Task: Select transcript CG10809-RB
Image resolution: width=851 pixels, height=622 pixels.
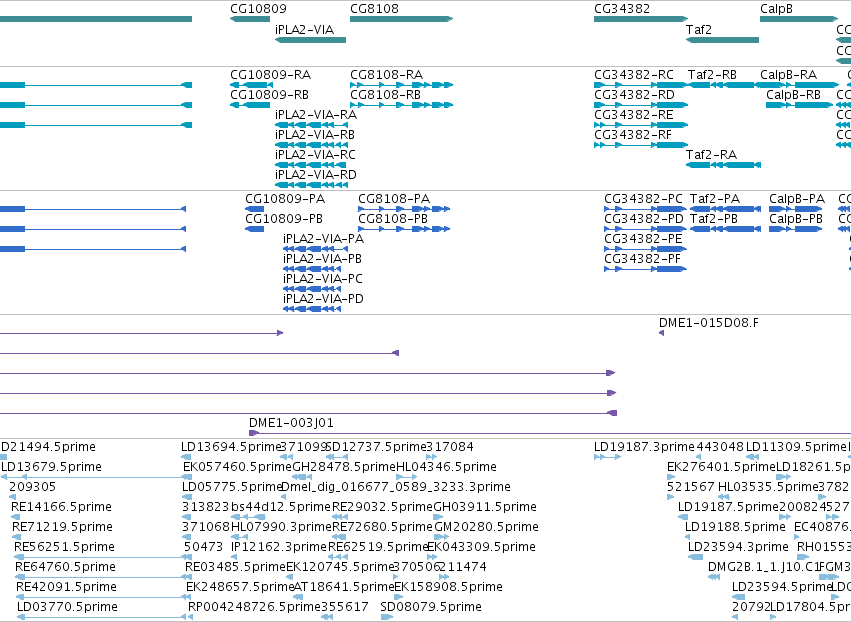Action: pyautogui.click(x=250, y=105)
